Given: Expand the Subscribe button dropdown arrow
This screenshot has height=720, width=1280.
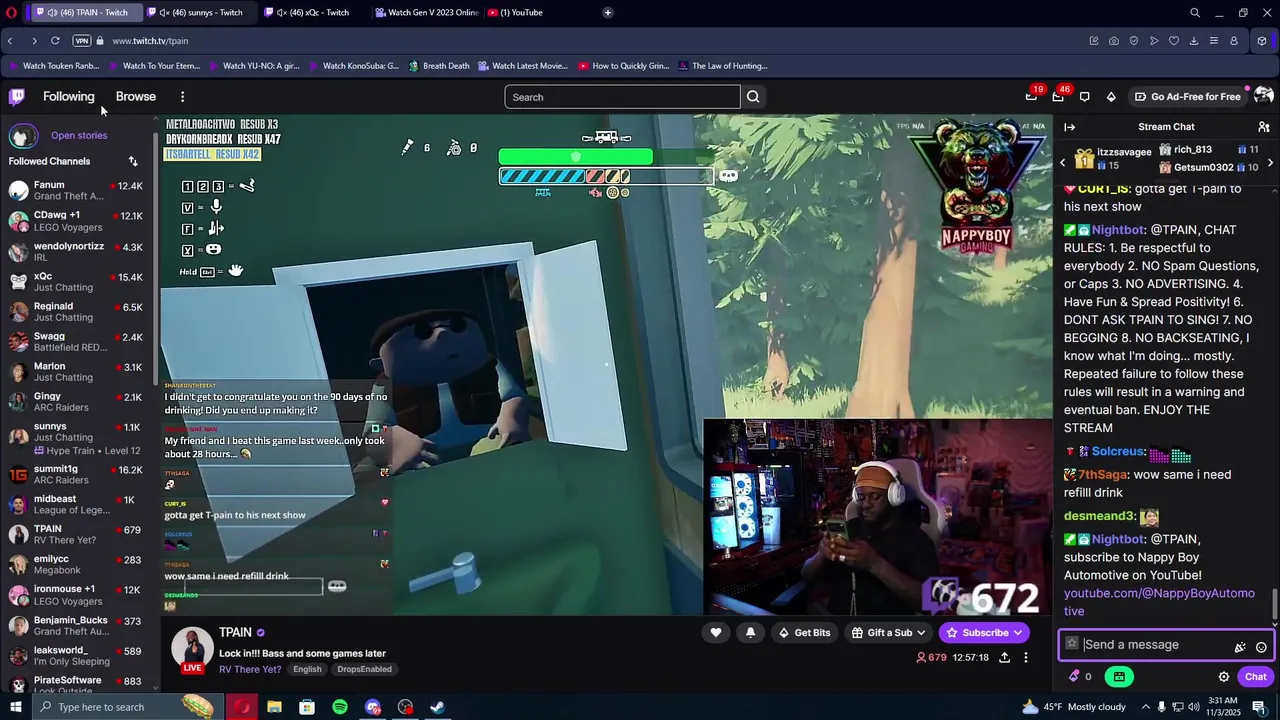Looking at the screenshot, I should pos(1018,632).
